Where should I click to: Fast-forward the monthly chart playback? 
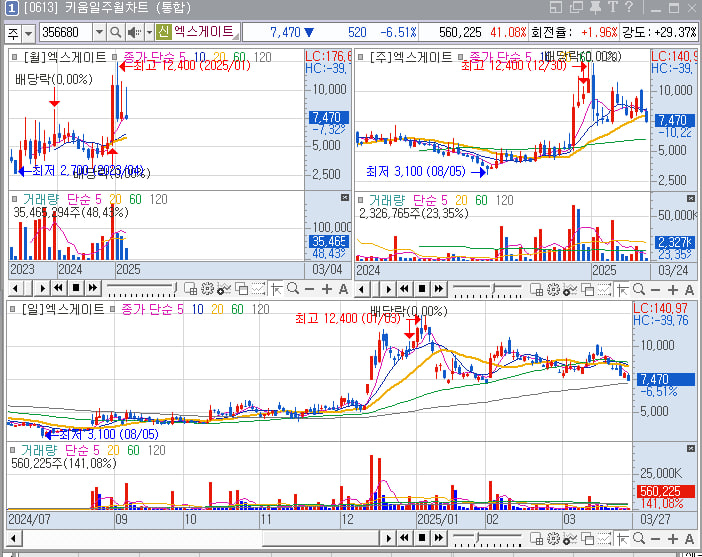(93, 288)
